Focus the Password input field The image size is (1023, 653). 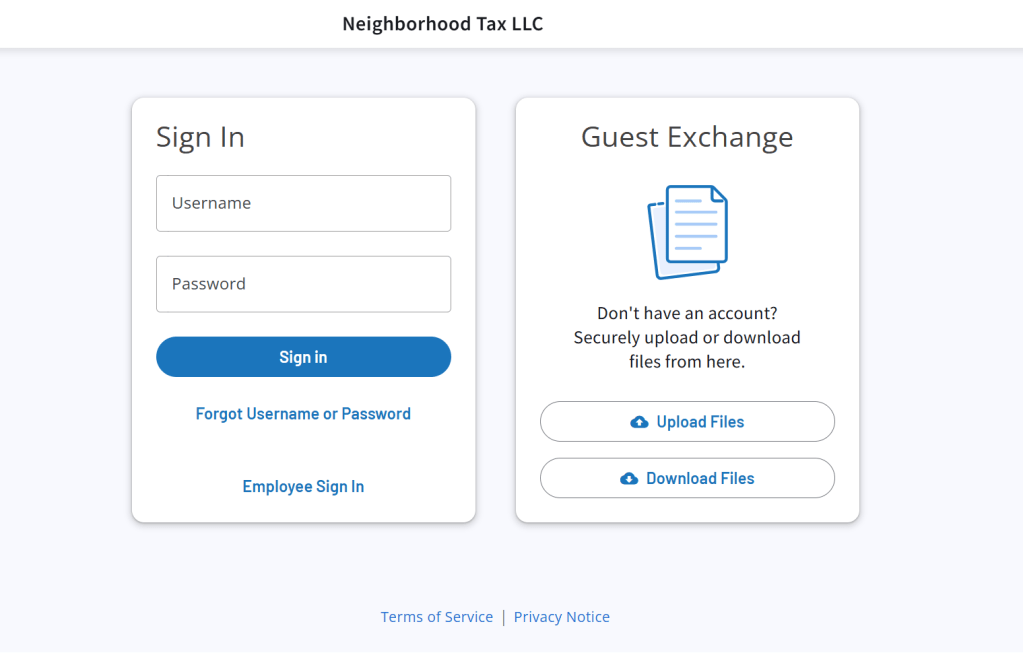click(x=303, y=284)
